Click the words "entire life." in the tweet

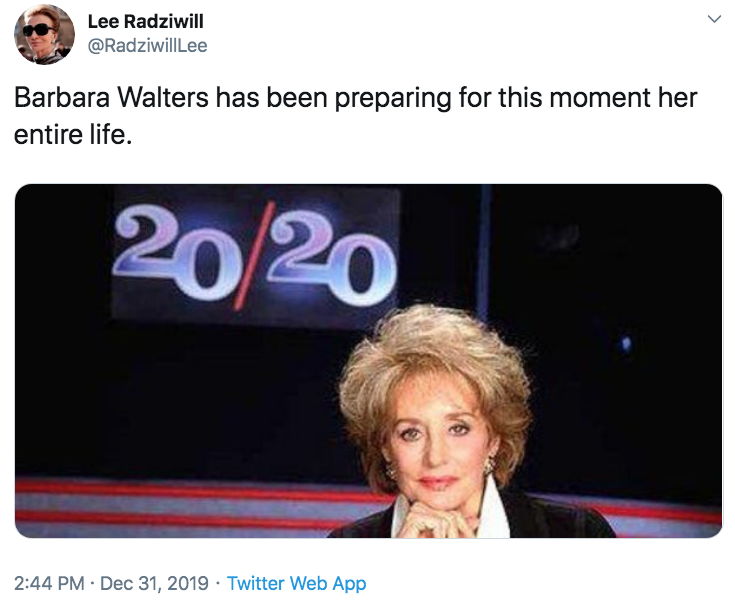[73, 134]
